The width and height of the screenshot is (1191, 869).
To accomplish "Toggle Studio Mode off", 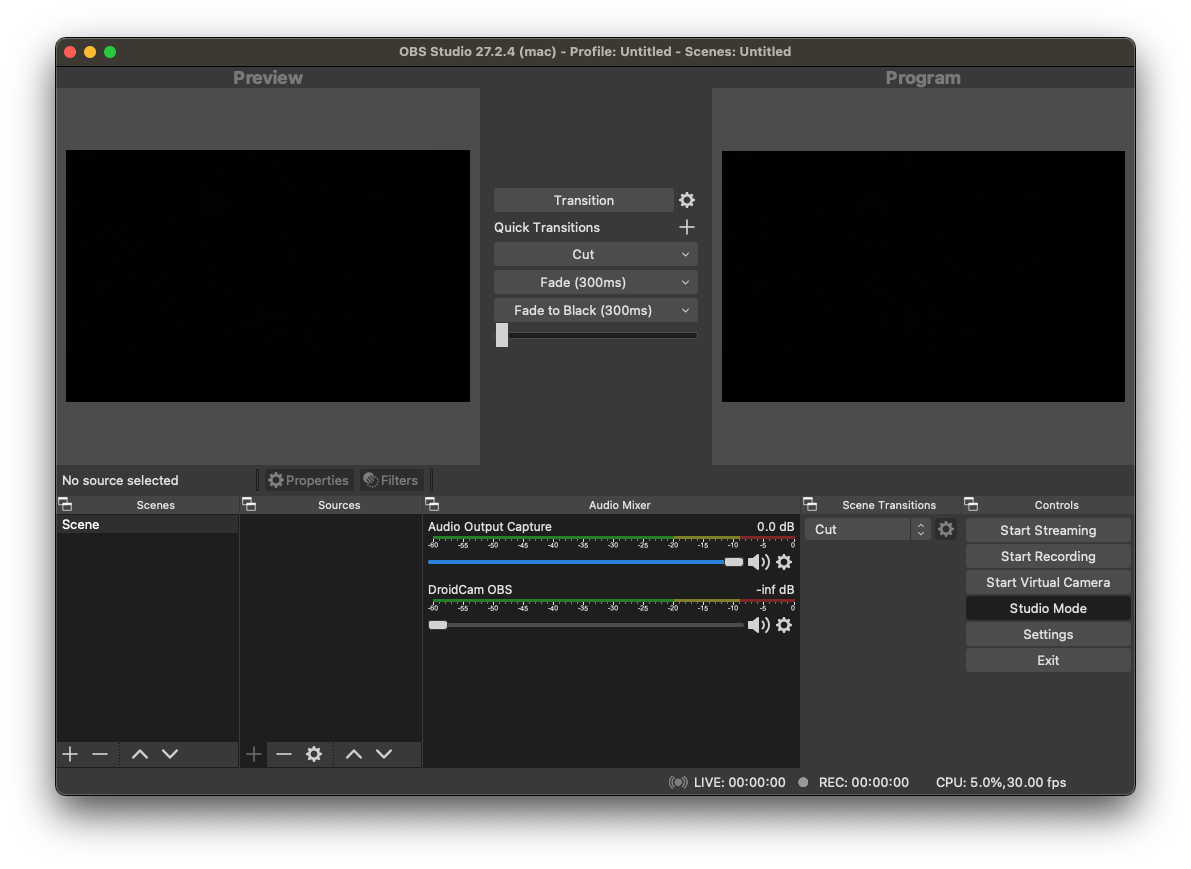I will (1048, 608).
